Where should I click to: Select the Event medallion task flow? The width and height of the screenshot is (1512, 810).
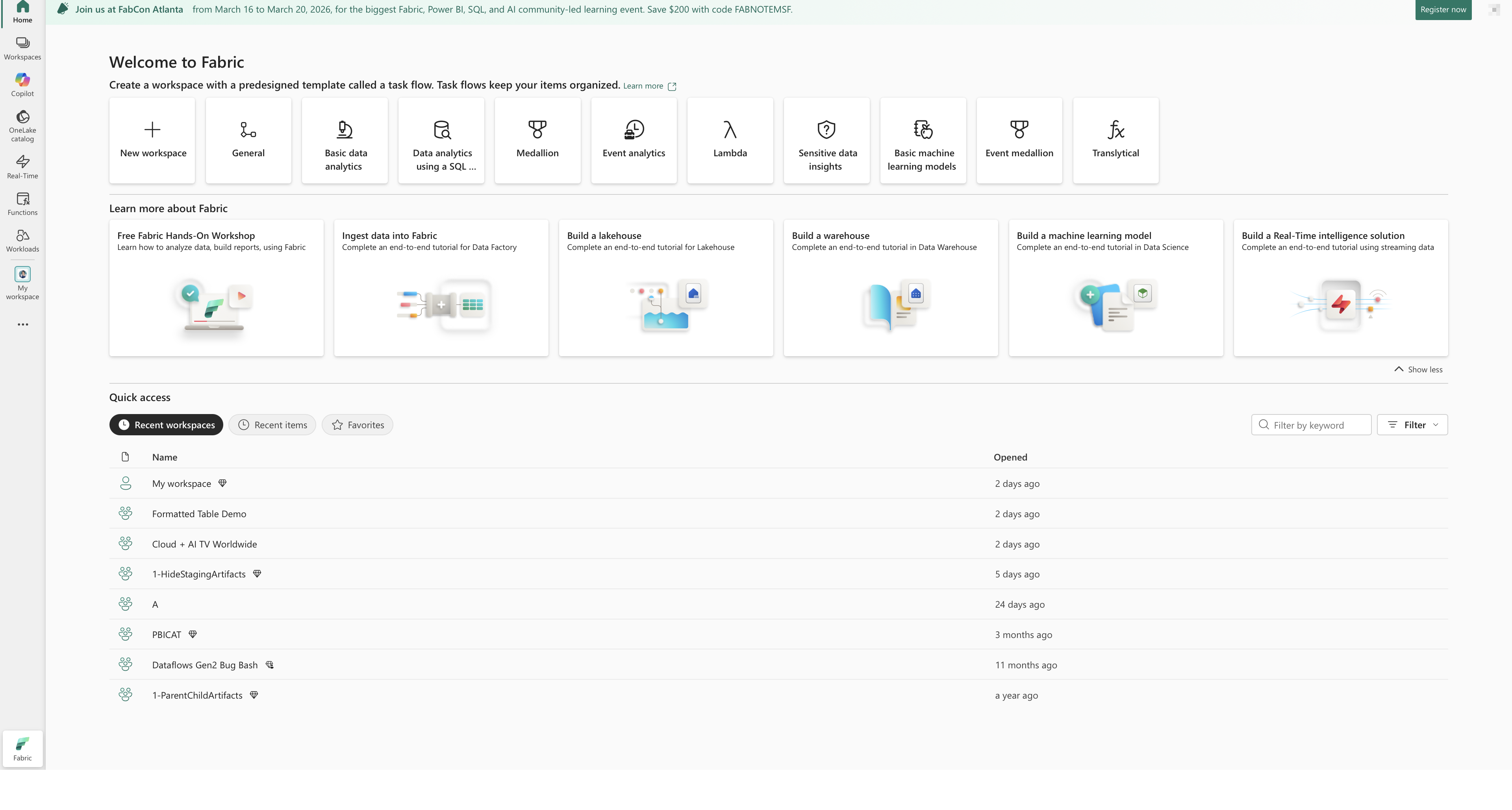pyautogui.click(x=1019, y=140)
